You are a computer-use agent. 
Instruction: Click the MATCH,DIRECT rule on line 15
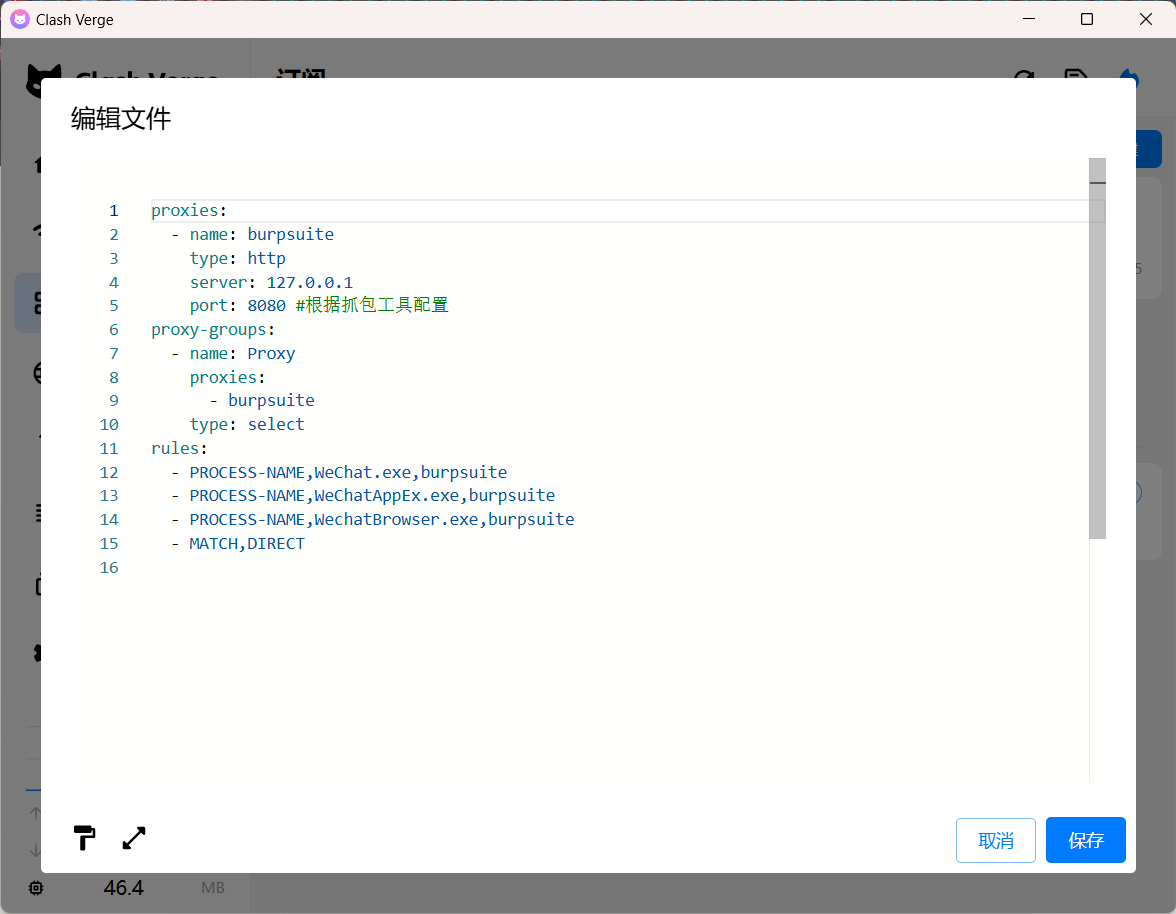point(246,544)
